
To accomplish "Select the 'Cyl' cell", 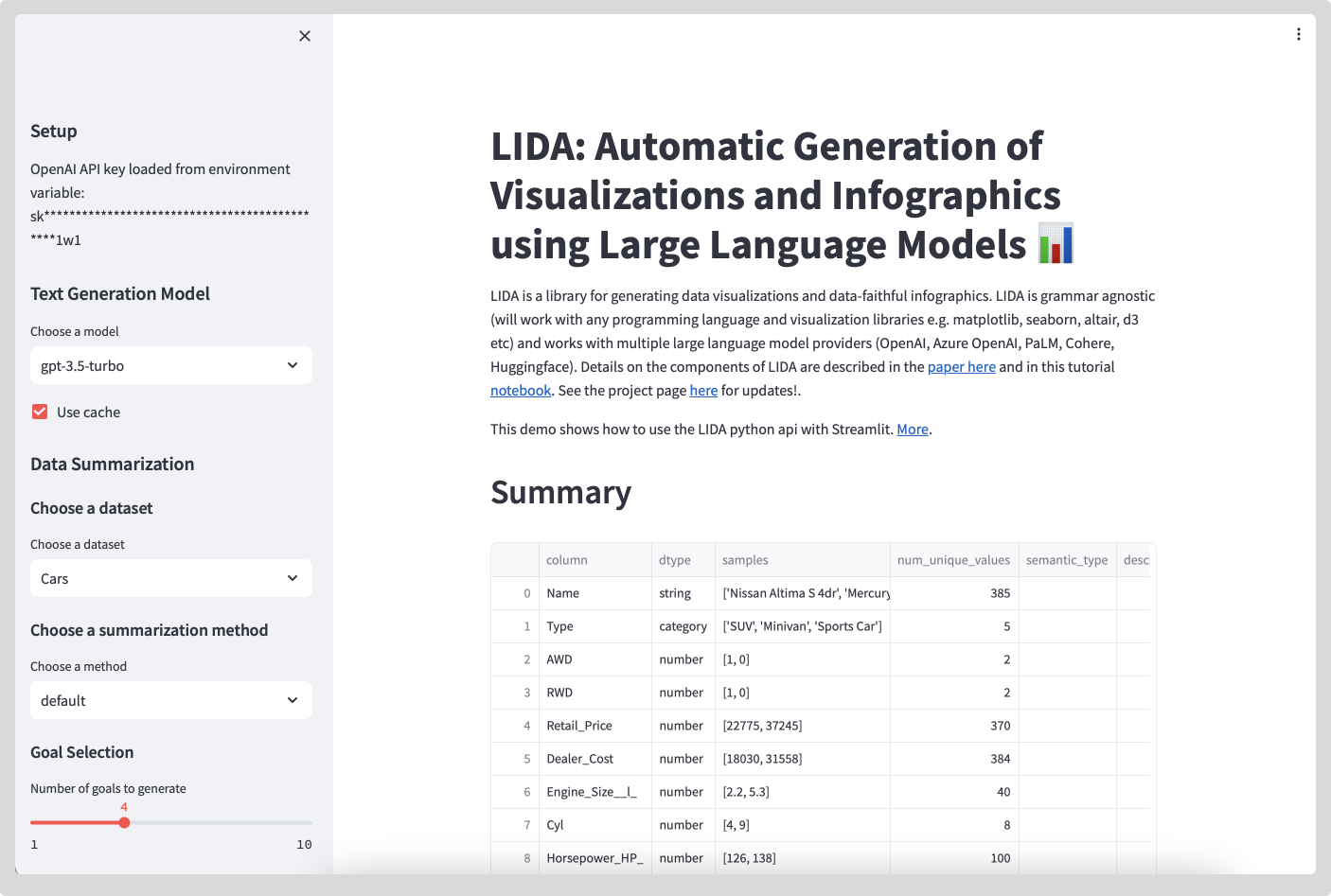I will [595, 825].
